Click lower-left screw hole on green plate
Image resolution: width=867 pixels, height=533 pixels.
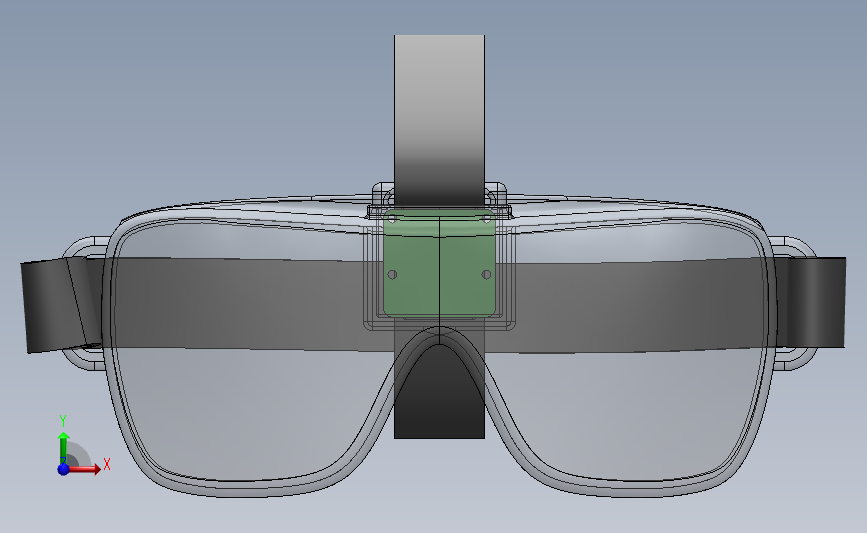393,274
